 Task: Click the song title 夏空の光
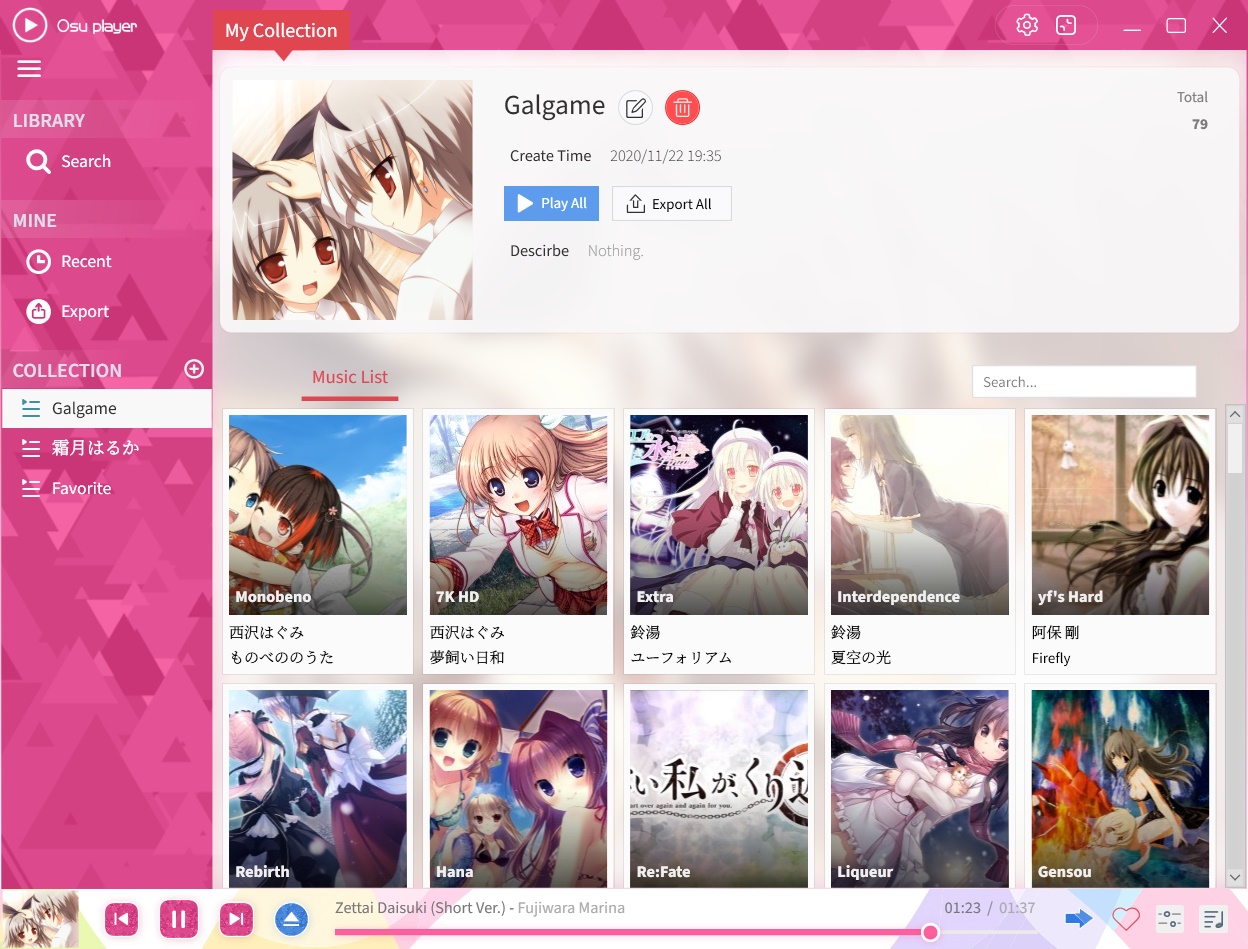861,657
